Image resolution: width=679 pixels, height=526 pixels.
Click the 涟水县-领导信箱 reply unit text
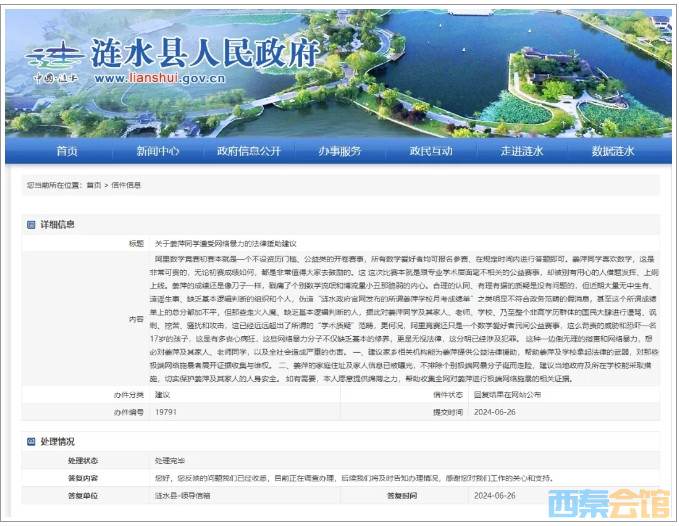[x=182, y=495]
